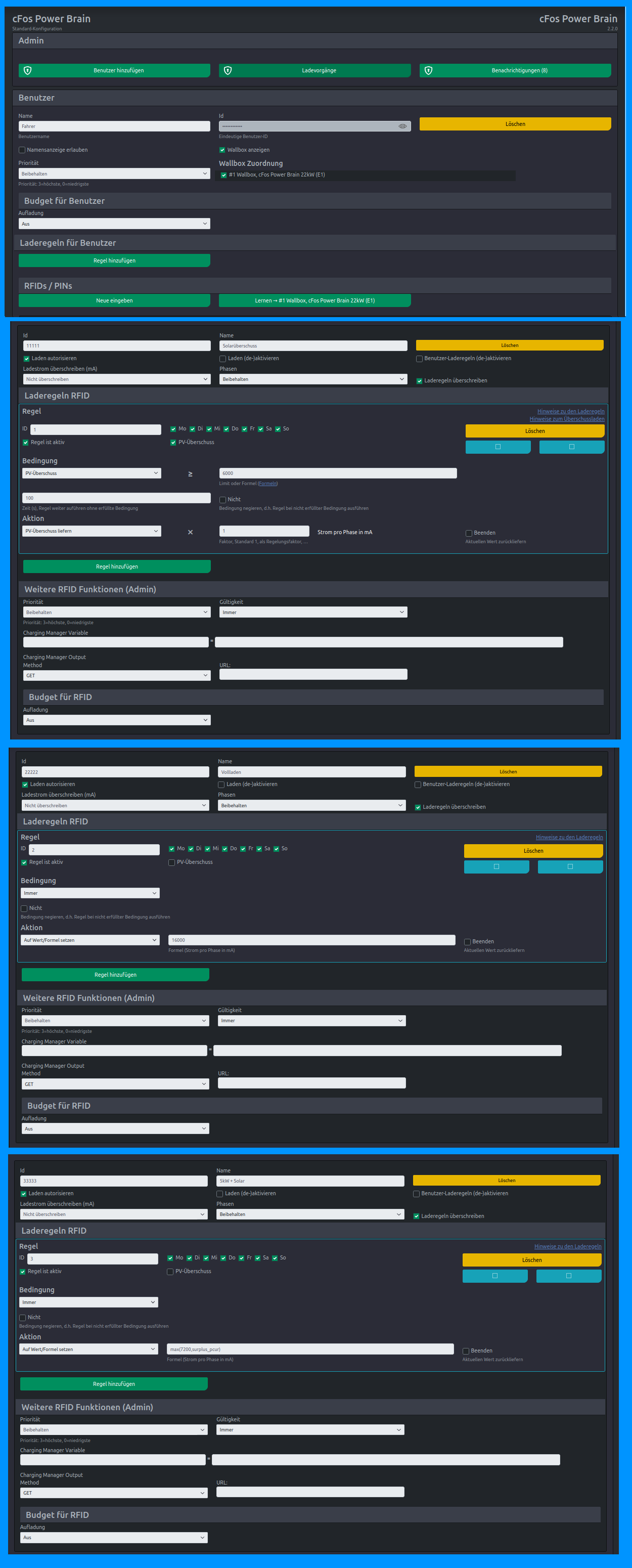Untick the Mo weekday in Solarüberschuss rule
The height and width of the screenshot is (1568, 632).
click(x=173, y=429)
